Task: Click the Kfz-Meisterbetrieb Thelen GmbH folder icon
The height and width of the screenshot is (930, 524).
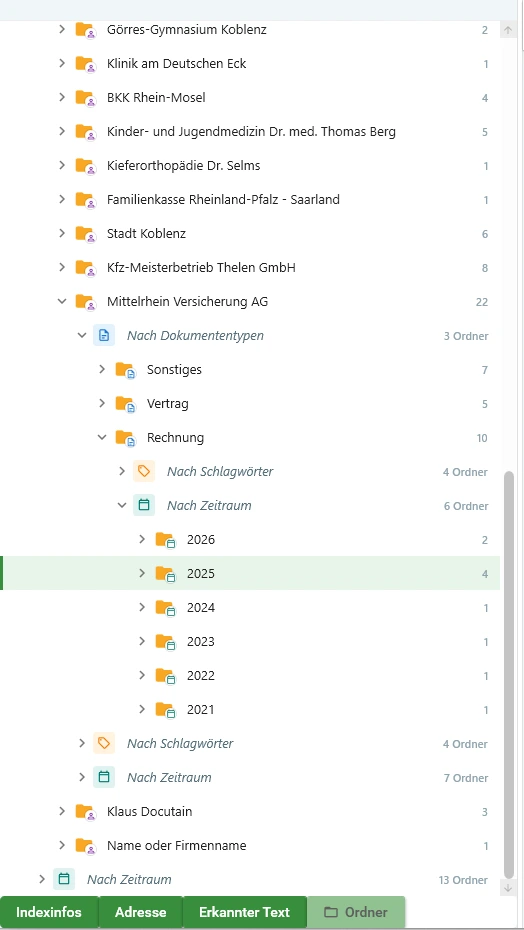Action: pyautogui.click(x=85, y=267)
